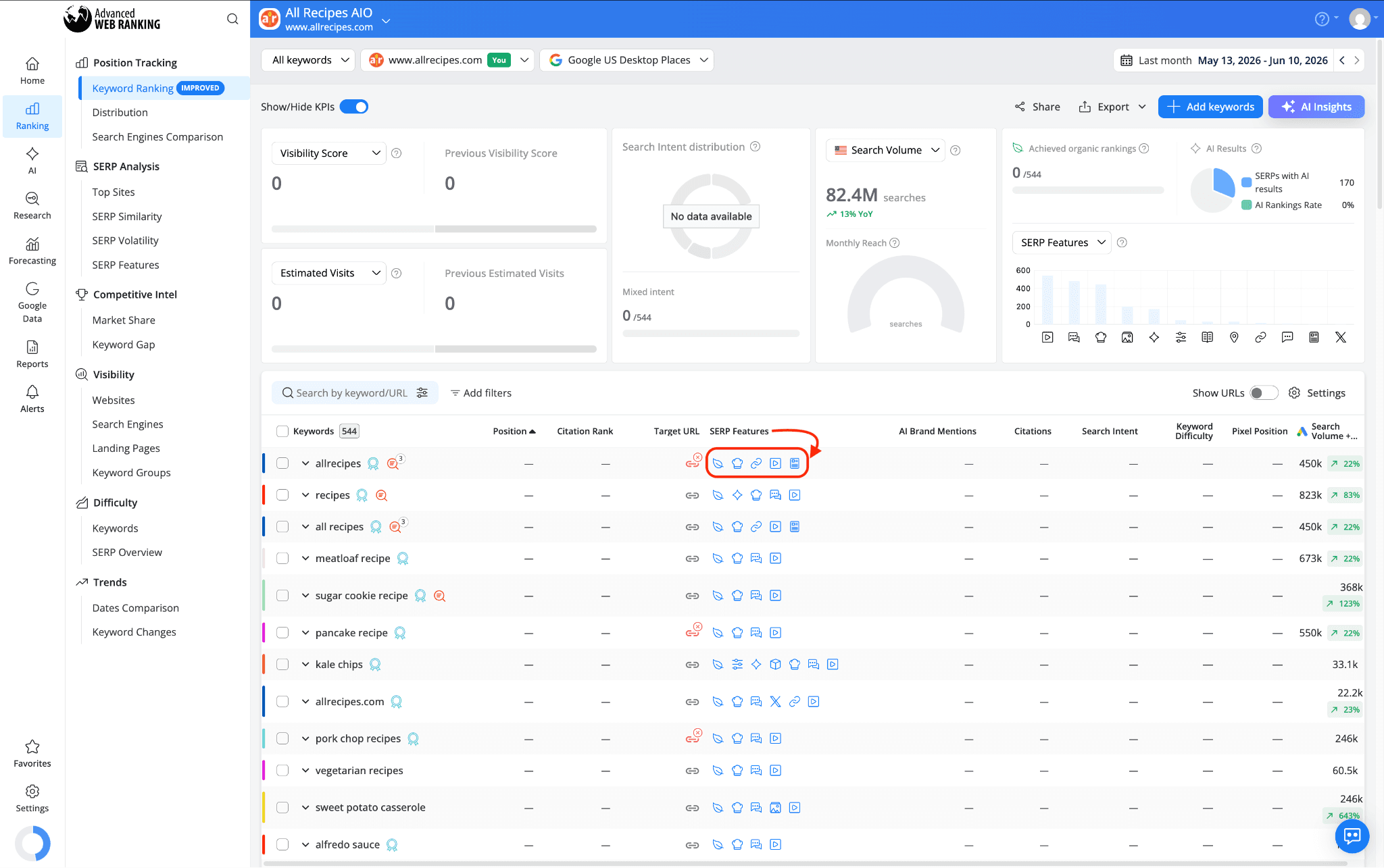Check the meatloaf recipe checkbox
This screenshot has height=868, width=1384.
[x=282, y=558]
